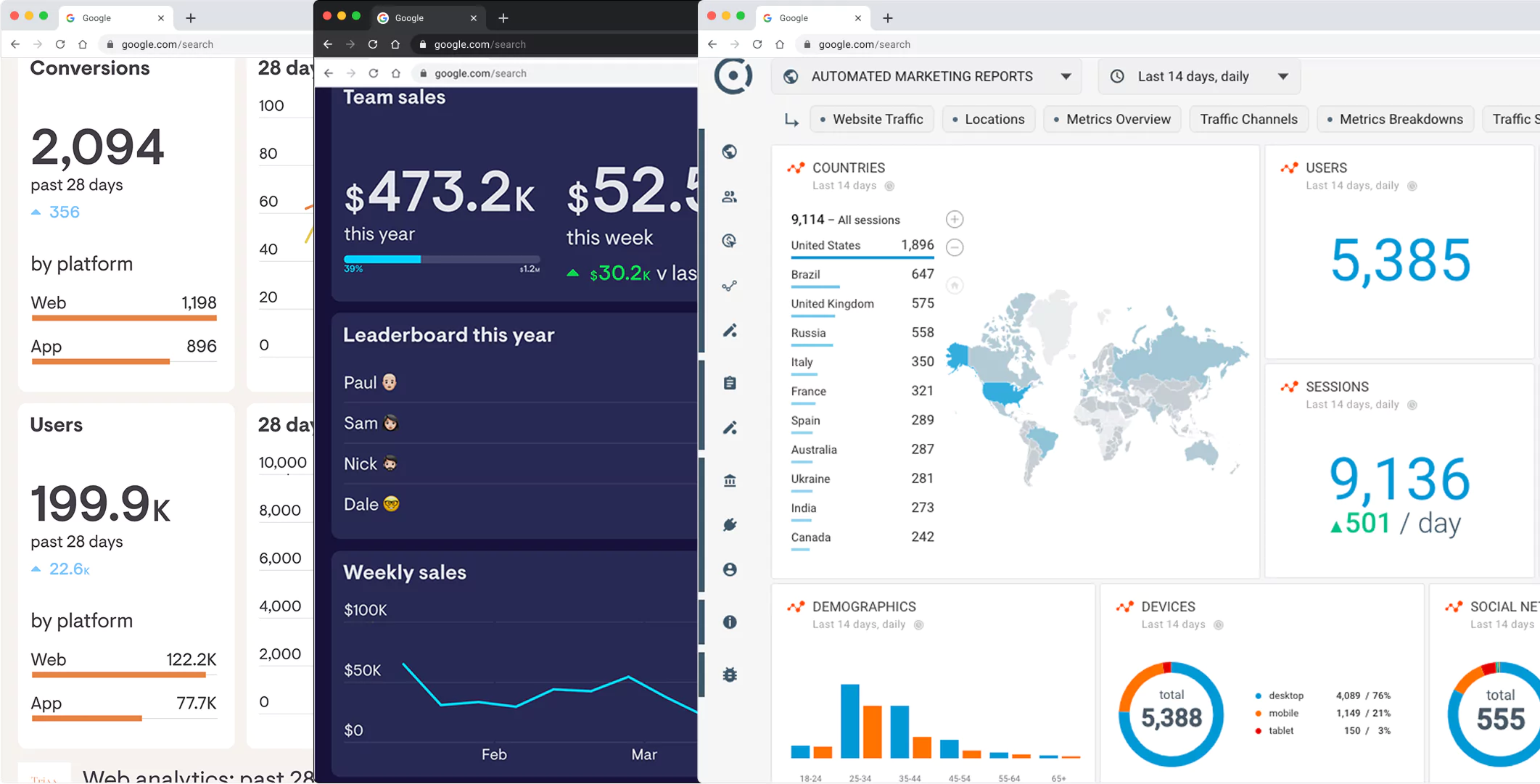Switch to the Traffic Channels tab
This screenshot has width=1540, height=784.
click(1248, 120)
